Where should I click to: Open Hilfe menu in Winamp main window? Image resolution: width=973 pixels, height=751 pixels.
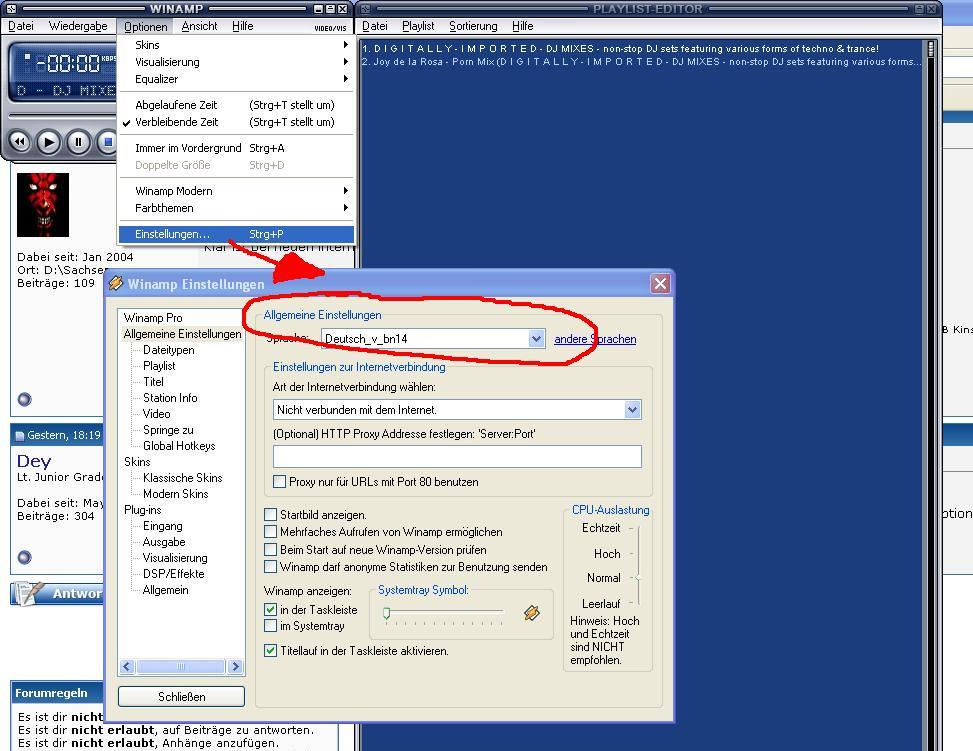click(243, 26)
